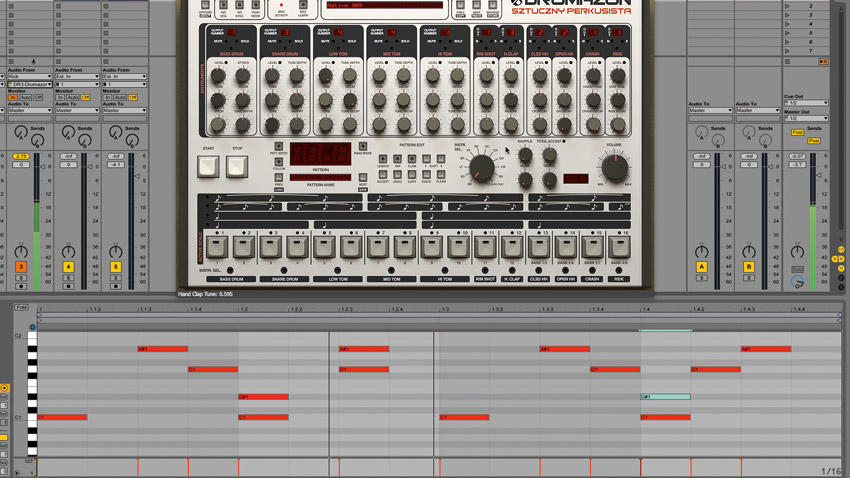Click the Drumazon START button
The width and height of the screenshot is (850, 478).
tap(208, 166)
